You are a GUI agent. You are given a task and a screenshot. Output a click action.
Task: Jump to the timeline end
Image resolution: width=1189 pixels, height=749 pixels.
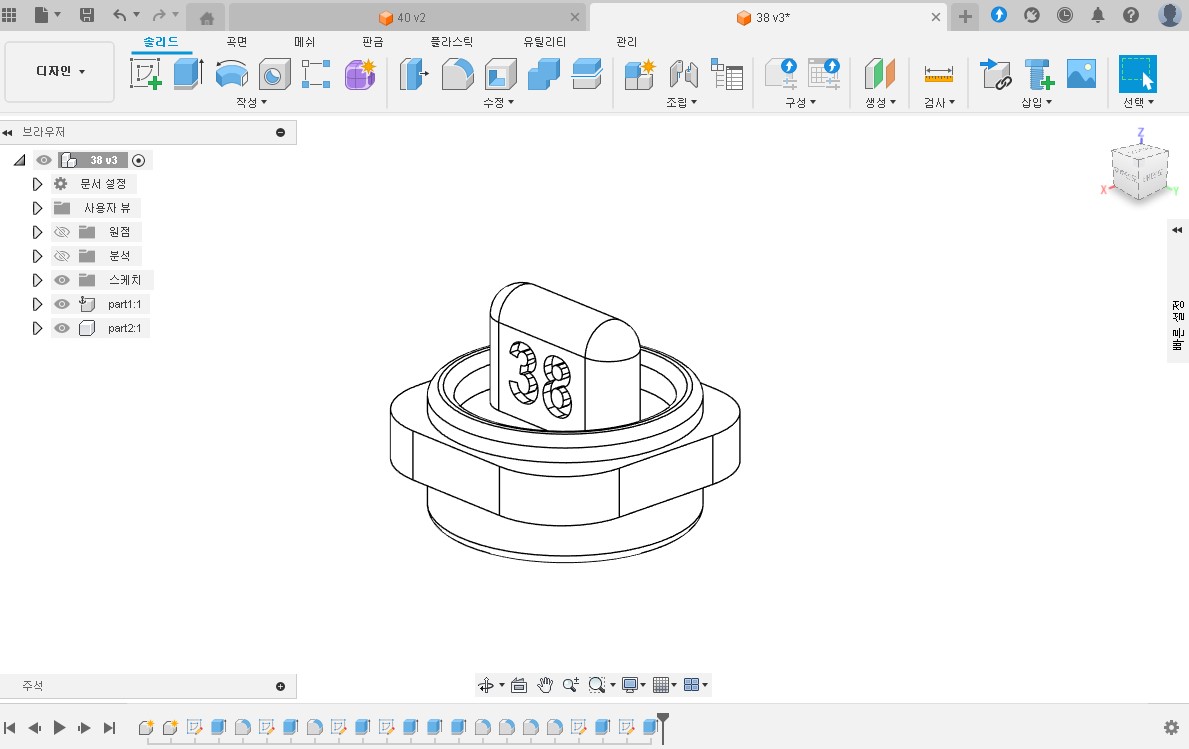(x=110, y=728)
